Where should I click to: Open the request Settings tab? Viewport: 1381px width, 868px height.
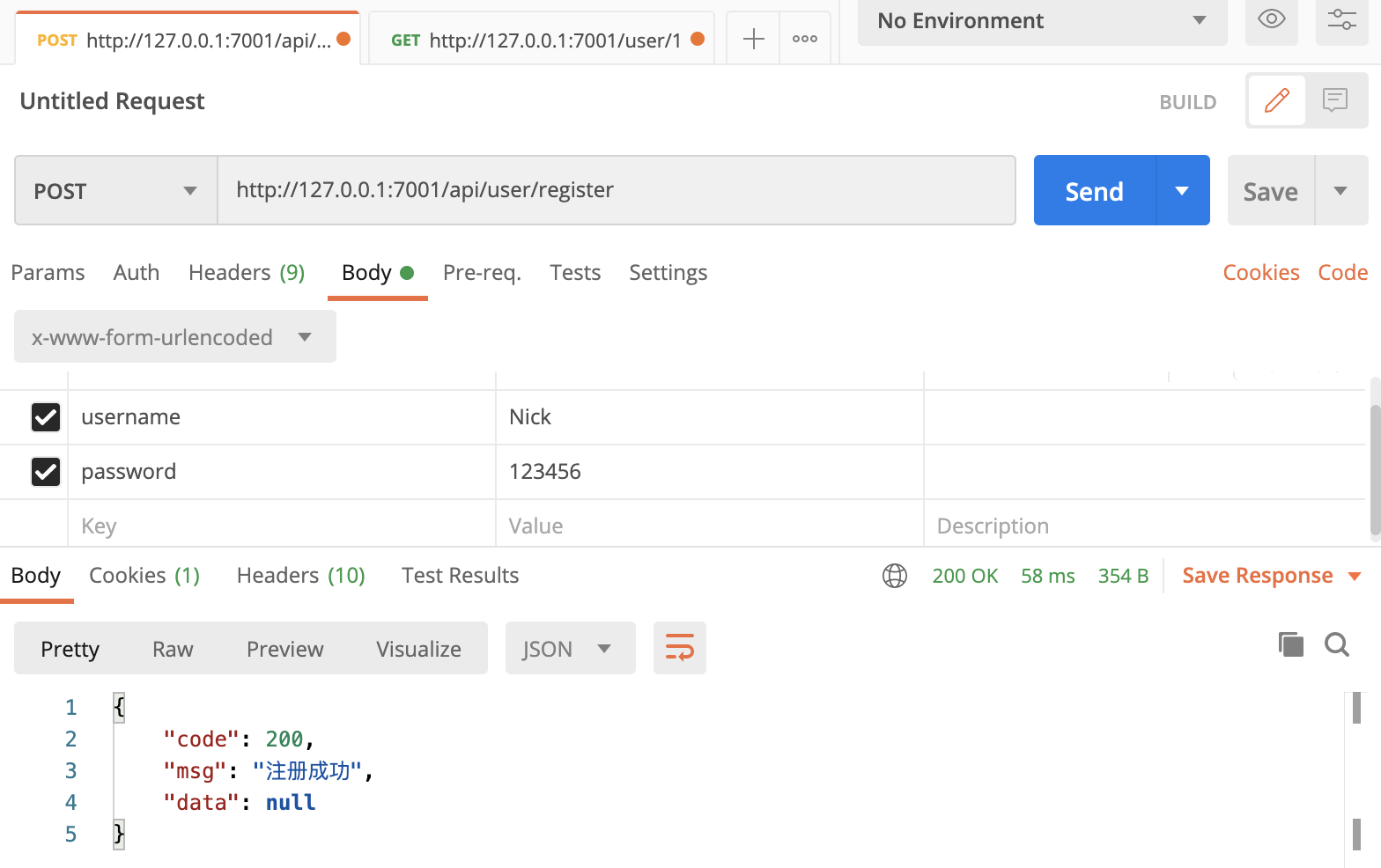[668, 273]
